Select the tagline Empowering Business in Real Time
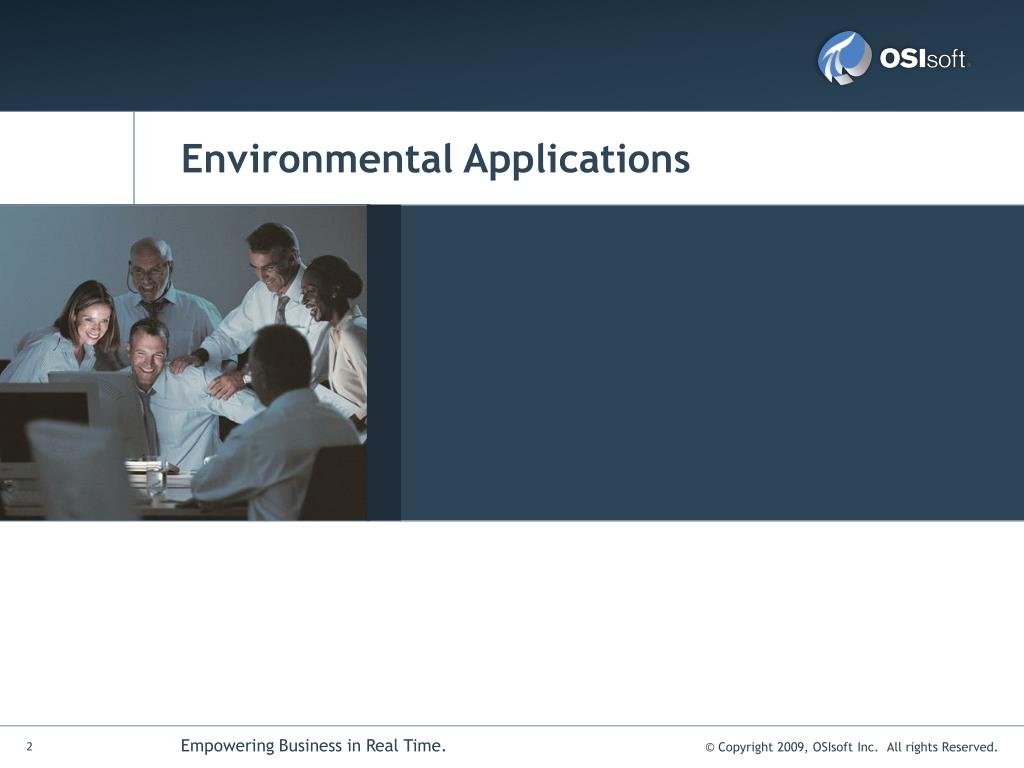Image resolution: width=1024 pixels, height=768 pixels. pos(313,746)
